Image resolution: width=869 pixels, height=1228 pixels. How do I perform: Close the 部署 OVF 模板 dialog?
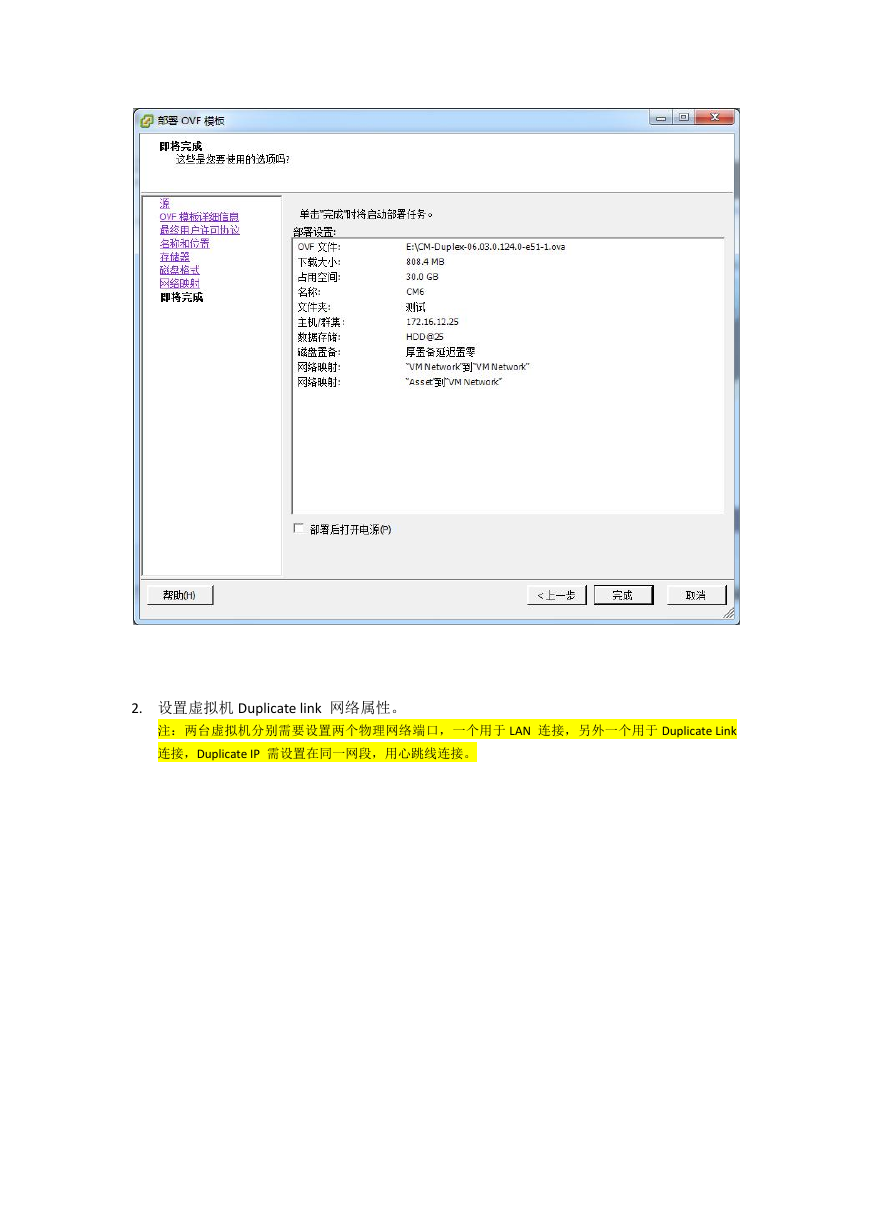click(715, 118)
